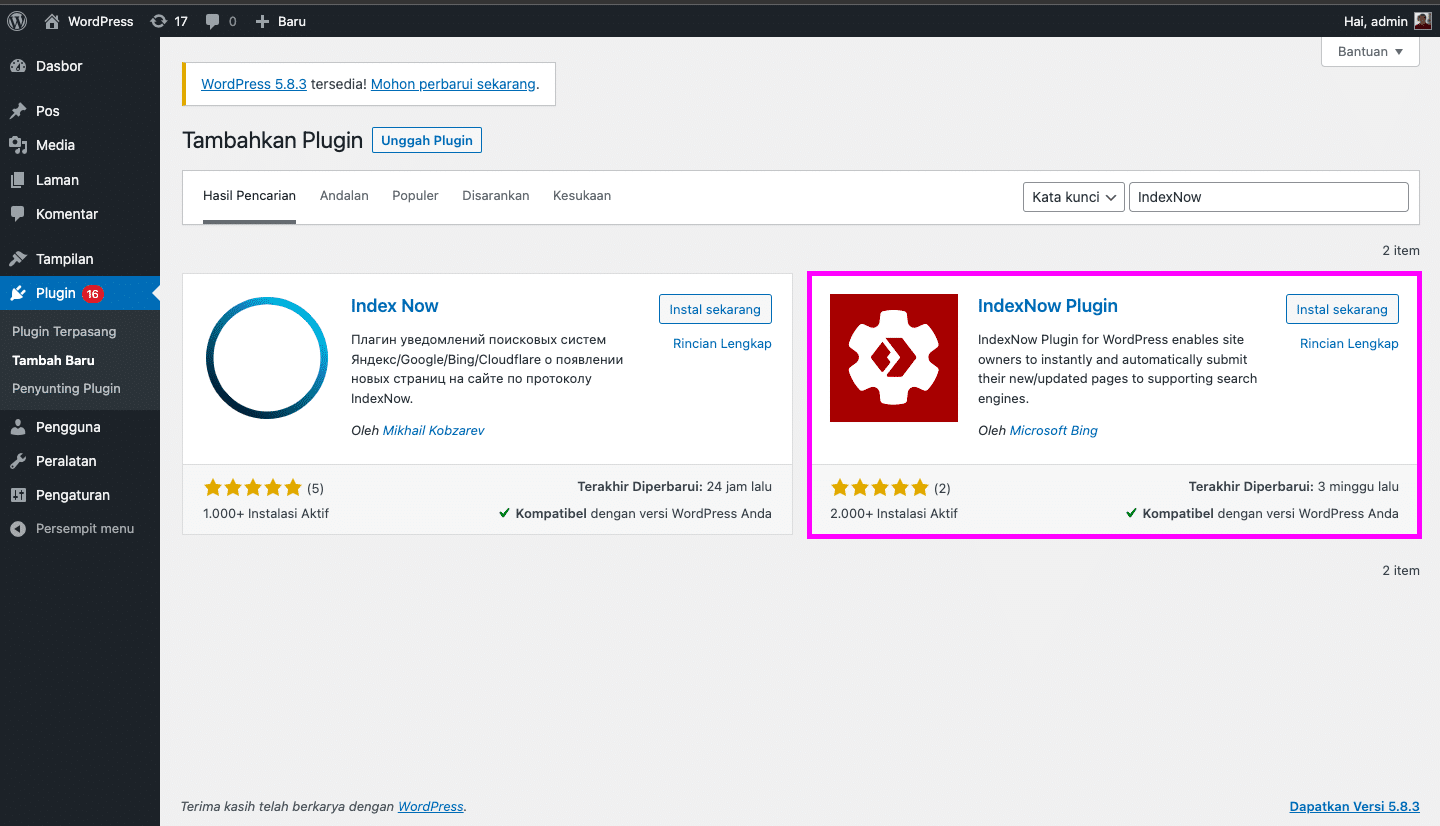
Task: Open Plugin Terpasang in the sidebar submenu
Action: pos(64,331)
